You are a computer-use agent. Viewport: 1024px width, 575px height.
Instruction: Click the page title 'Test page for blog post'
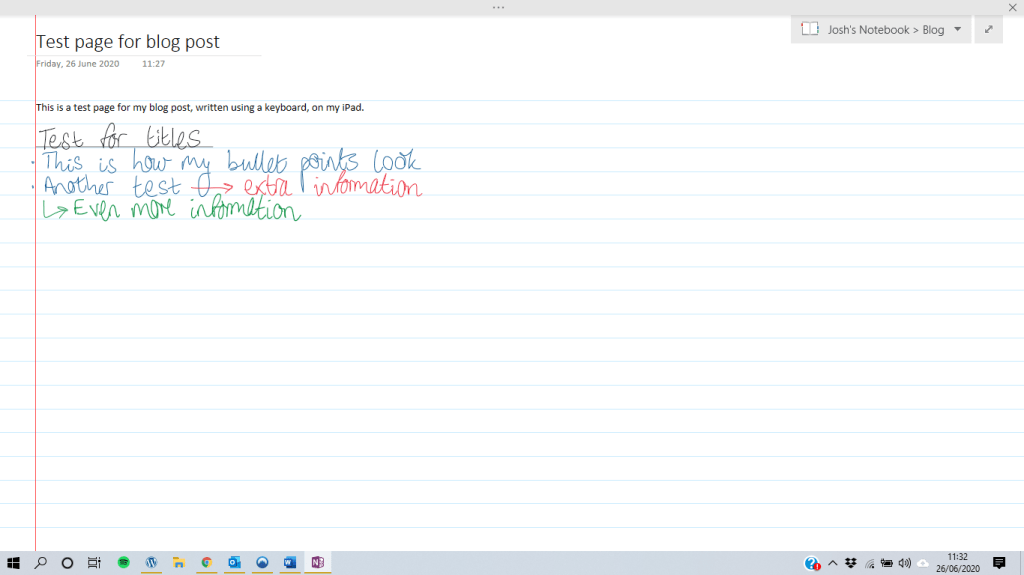[128, 42]
